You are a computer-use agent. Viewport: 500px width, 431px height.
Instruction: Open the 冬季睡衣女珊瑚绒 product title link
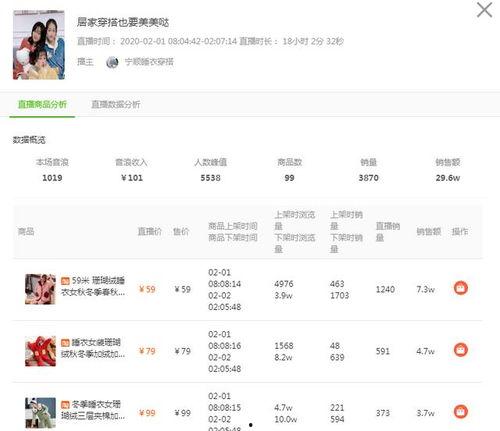tap(93, 410)
